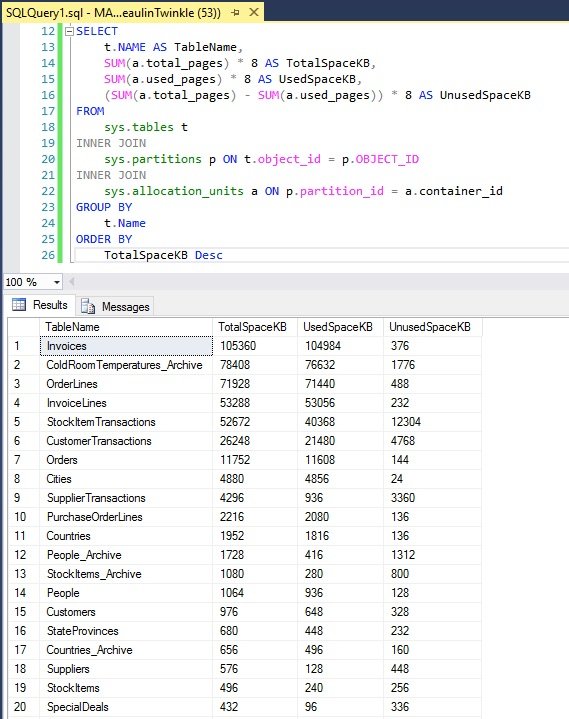Select the Cities cell
569x719 pixels.
tap(126, 479)
